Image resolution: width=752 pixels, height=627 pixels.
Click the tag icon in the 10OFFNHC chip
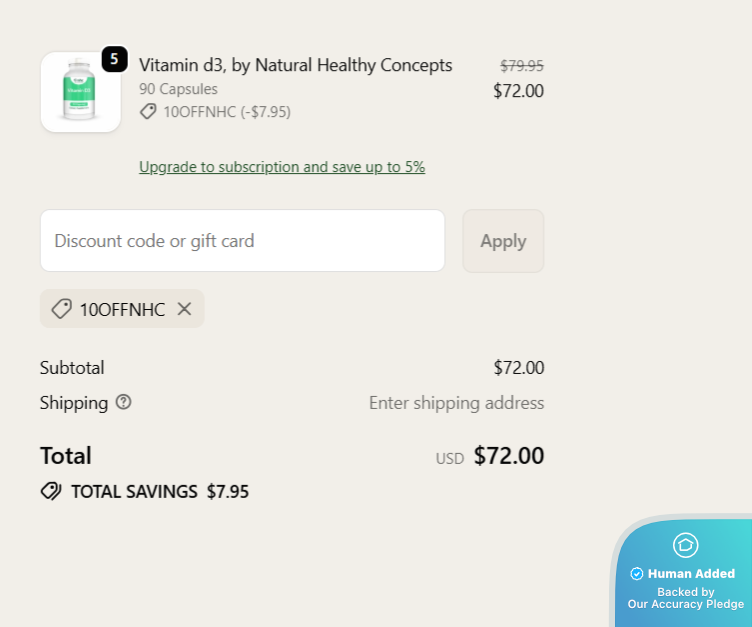[x=61, y=309]
